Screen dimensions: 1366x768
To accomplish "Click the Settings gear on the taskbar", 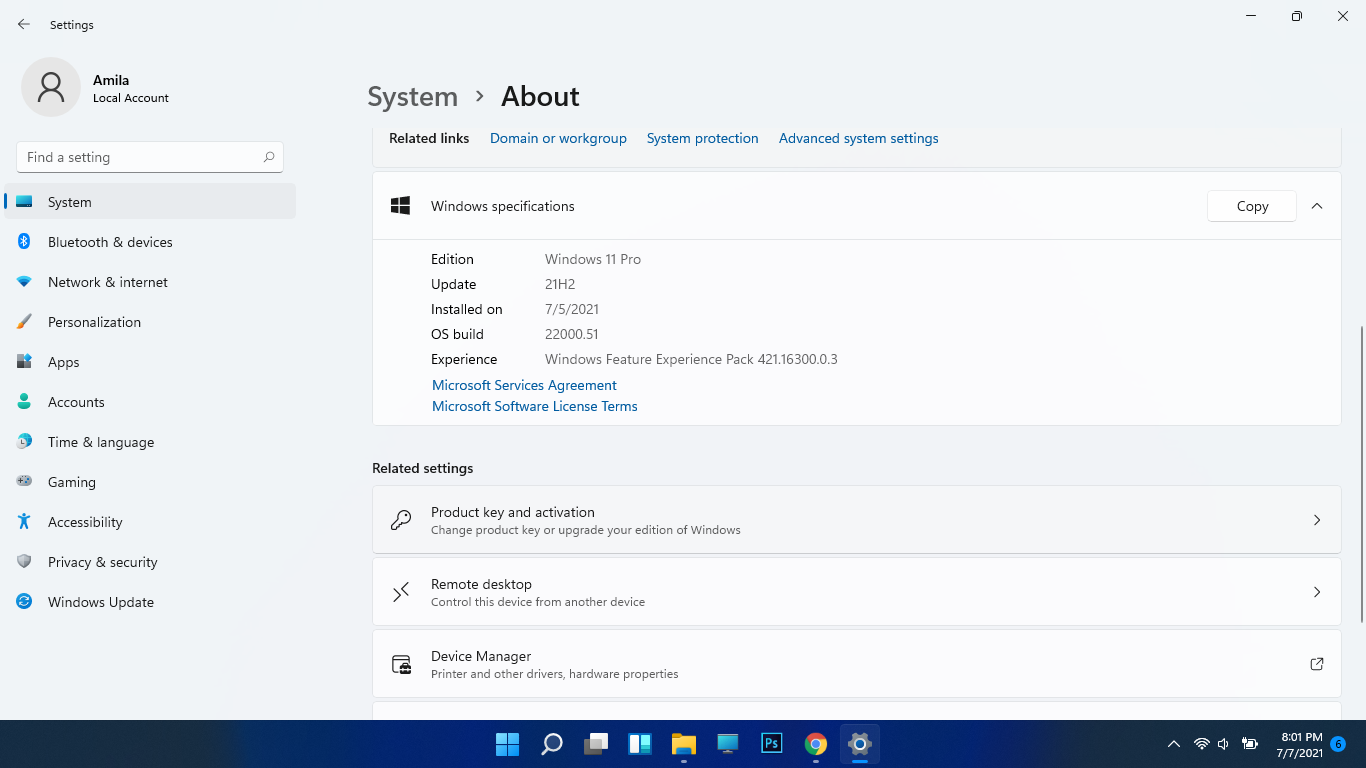I will click(x=860, y=744).
